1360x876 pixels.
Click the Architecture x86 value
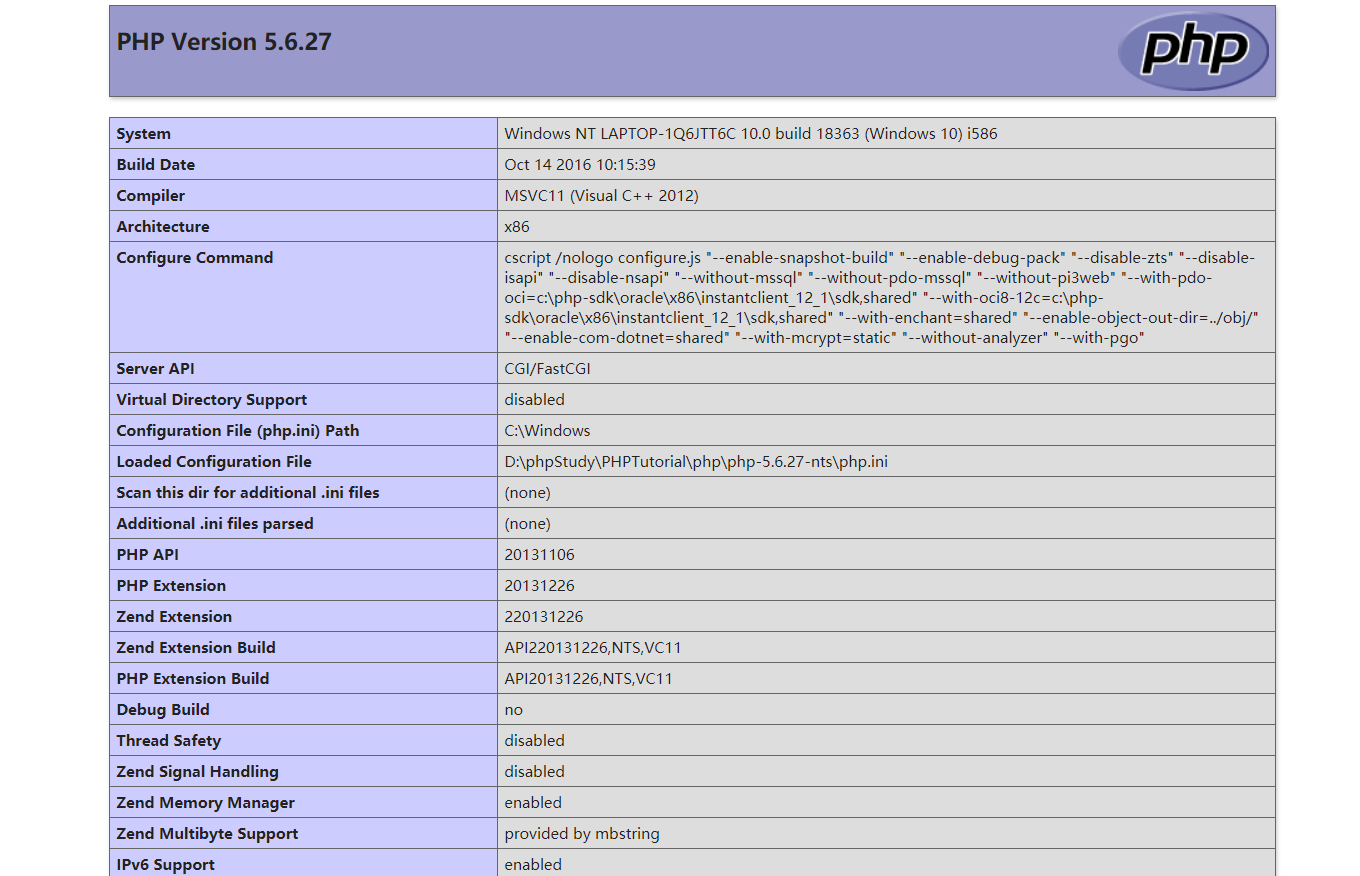518,227
